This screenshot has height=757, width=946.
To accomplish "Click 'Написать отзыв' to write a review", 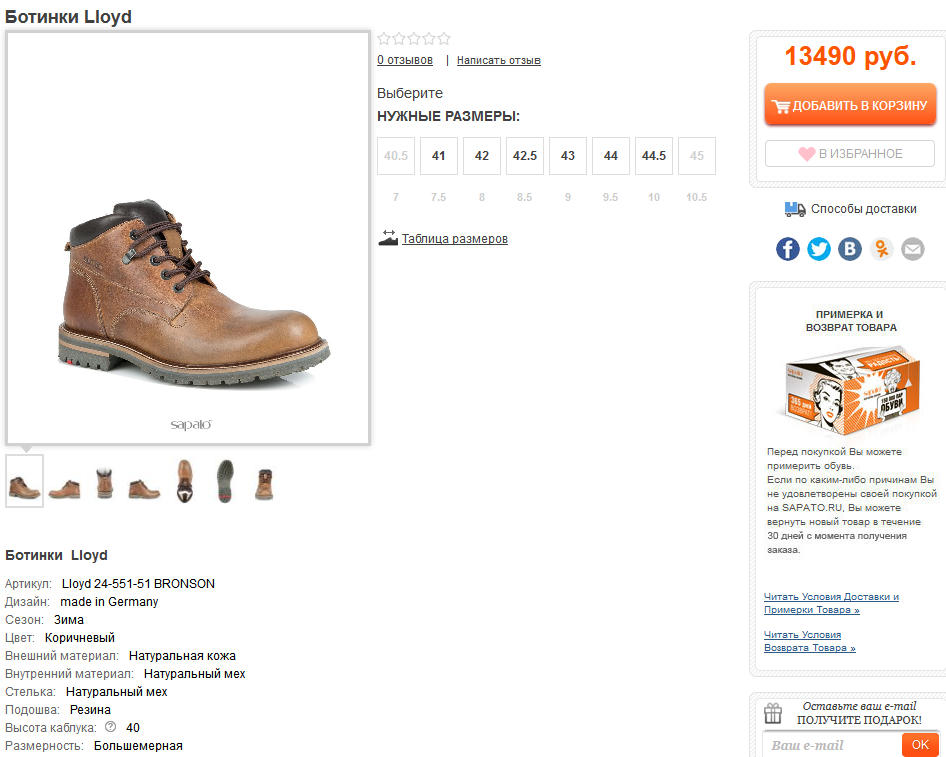I will (498, 60).
